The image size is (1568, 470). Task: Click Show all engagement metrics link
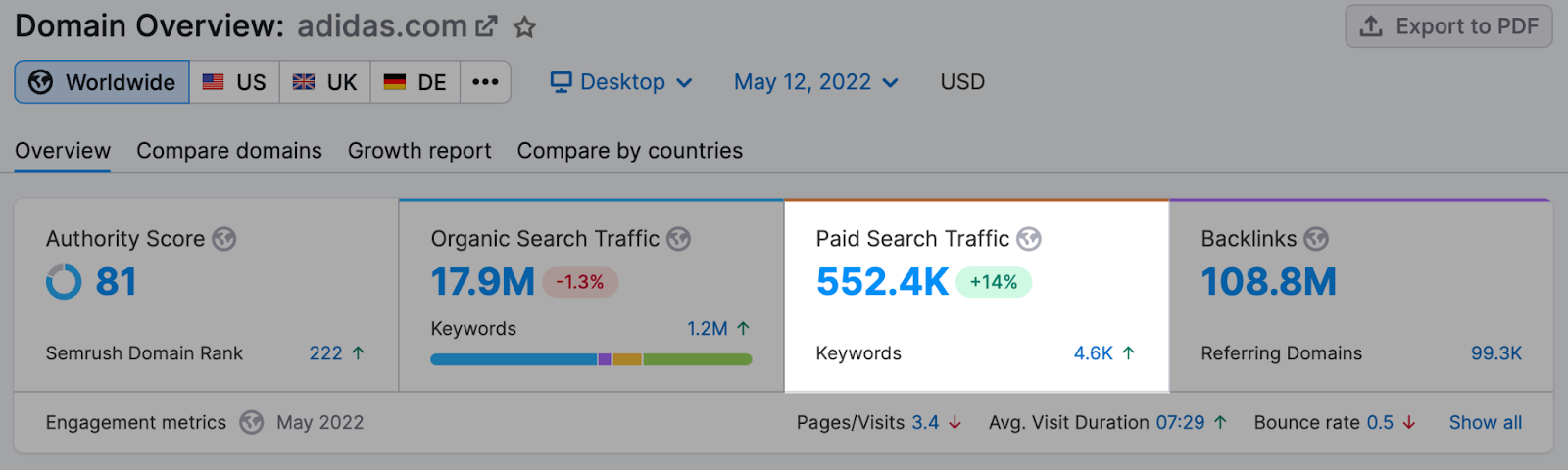pyautogui.click(x=1486, y=423)
